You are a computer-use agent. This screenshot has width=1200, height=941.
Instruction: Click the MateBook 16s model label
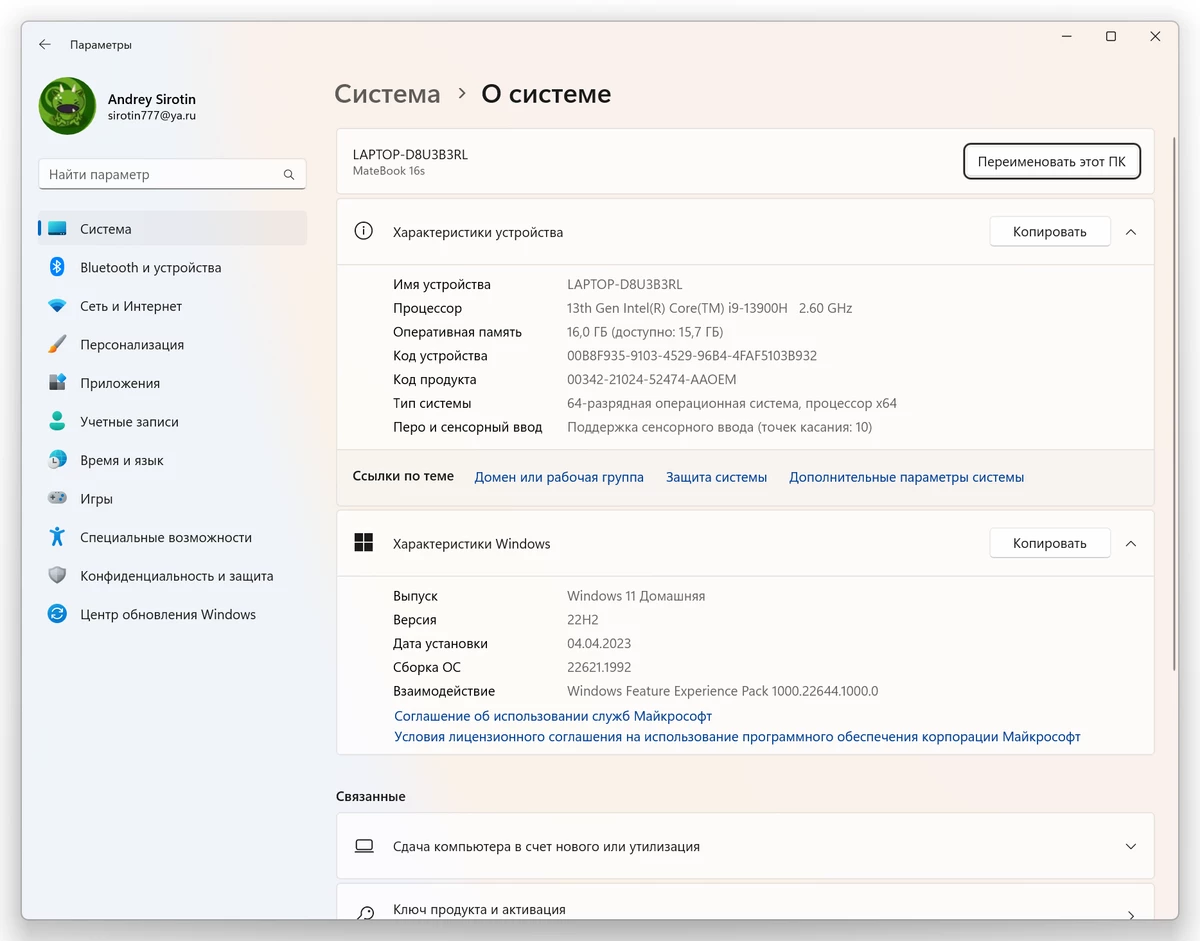[x=389, y=171]
